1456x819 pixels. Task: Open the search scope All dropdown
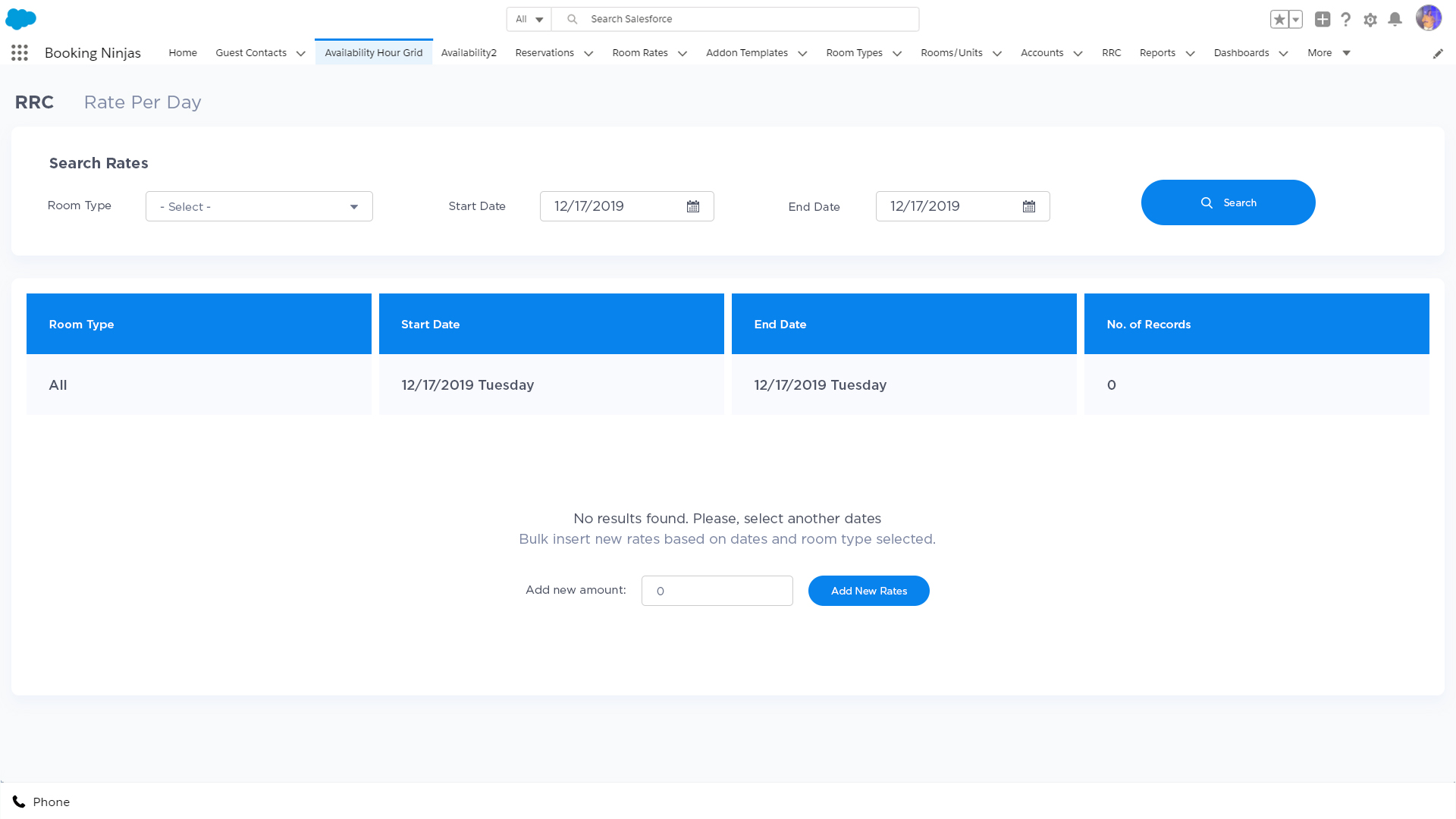(529, 19)
